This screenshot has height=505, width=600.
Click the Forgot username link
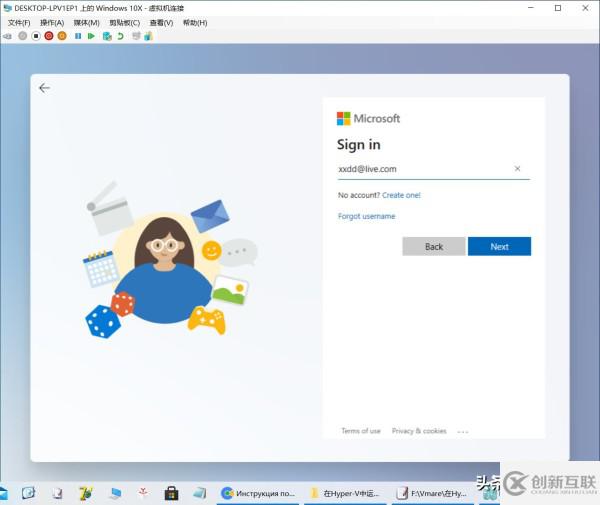point(367,216)
